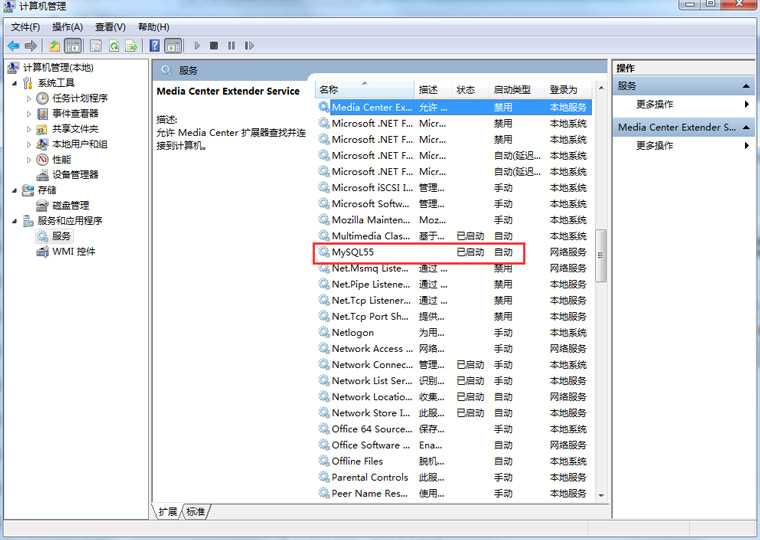Select the Net.Msmq Liste... service

point(454,268)
